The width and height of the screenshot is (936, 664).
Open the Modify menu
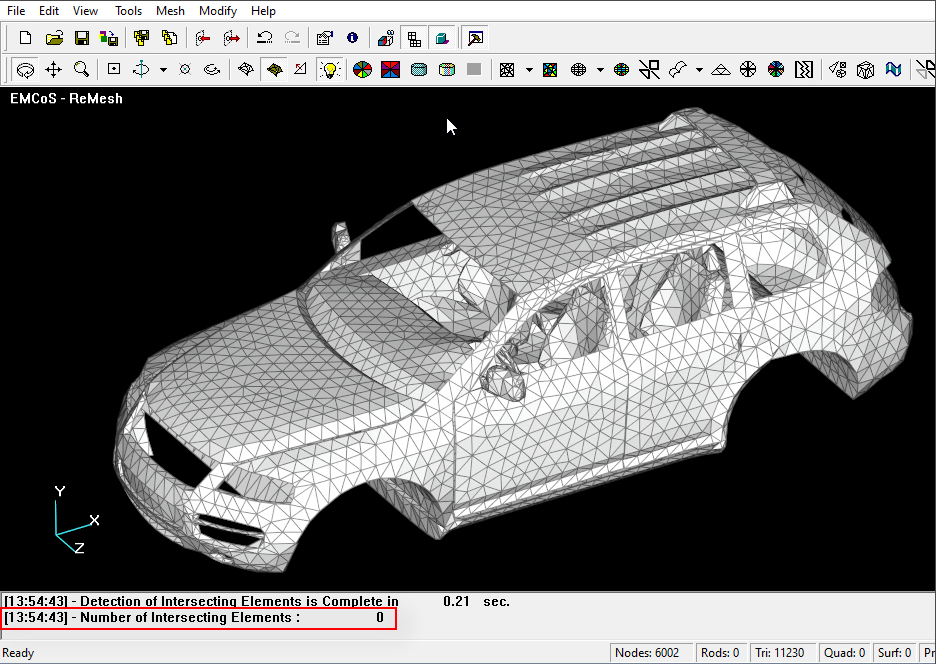(x=217, y=11)
